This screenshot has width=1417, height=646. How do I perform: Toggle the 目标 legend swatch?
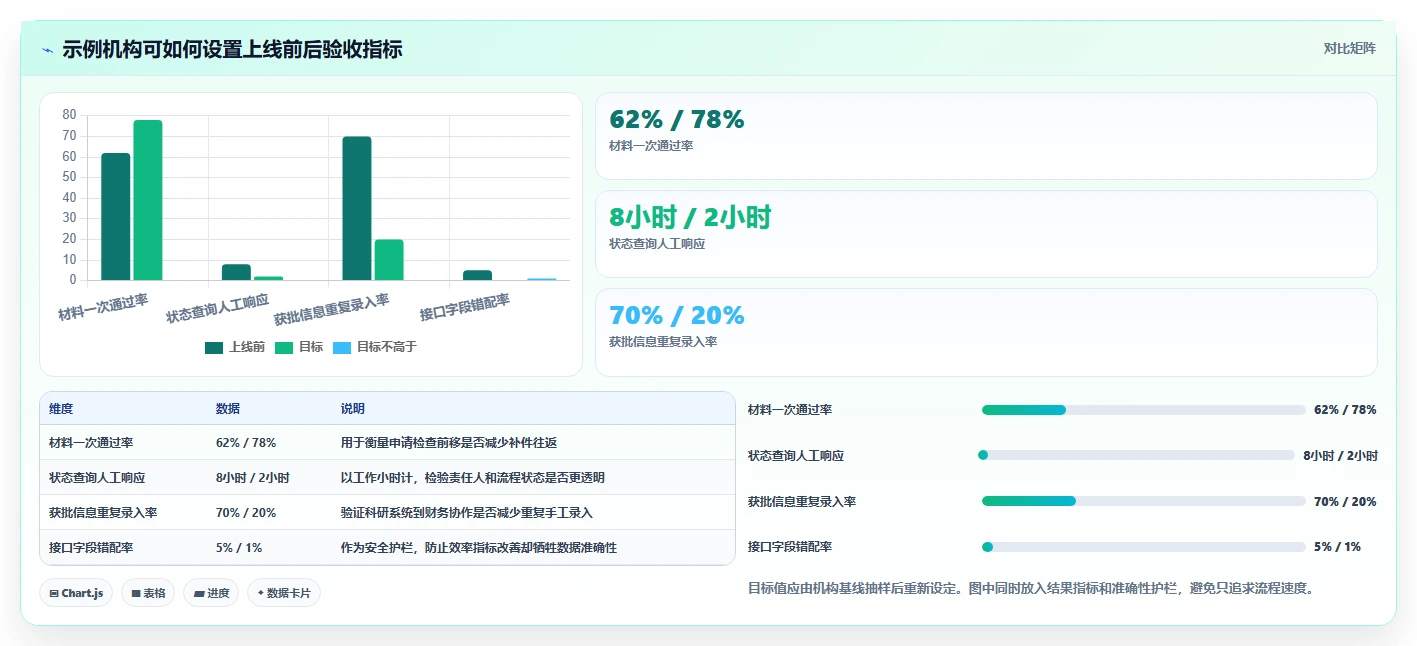(x=284, y=347)
